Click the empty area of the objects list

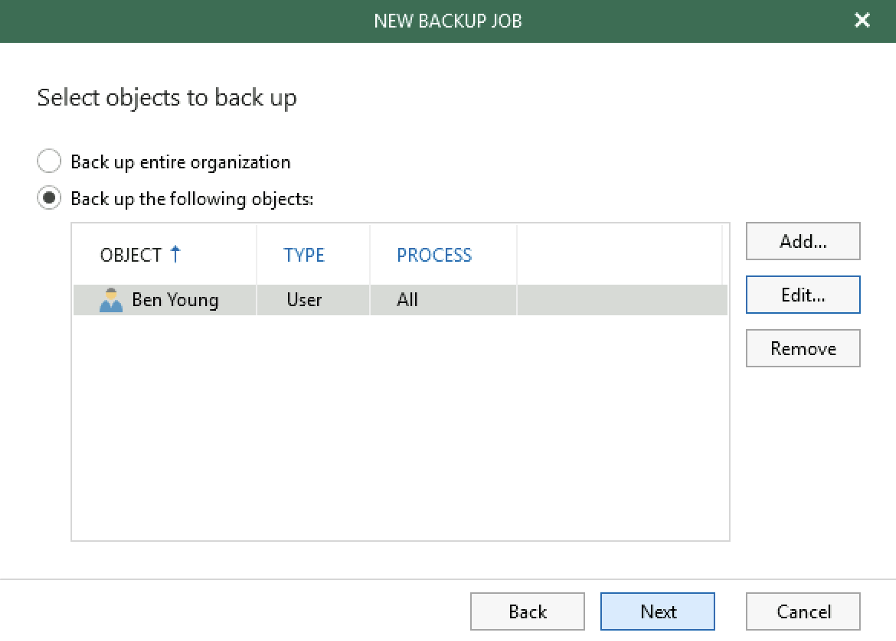pos(400,427)
